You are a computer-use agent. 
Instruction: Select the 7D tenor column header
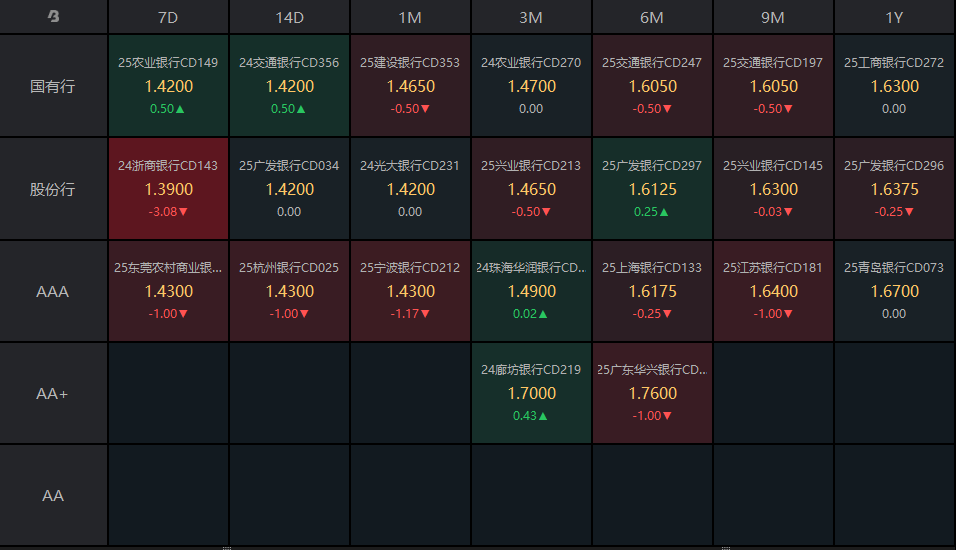tap(168, 18)
